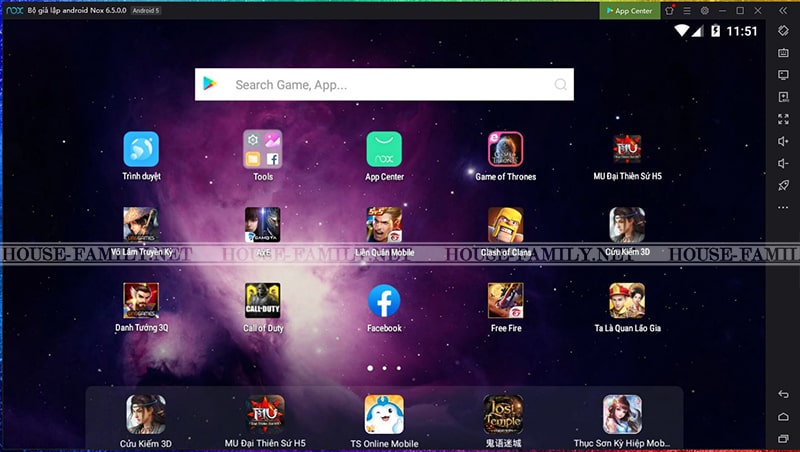Image resolution: width=800 pixels, height=452 pixels.
Task: Open the Lost Temple game in dock
Action: click(x=504, y=414)
